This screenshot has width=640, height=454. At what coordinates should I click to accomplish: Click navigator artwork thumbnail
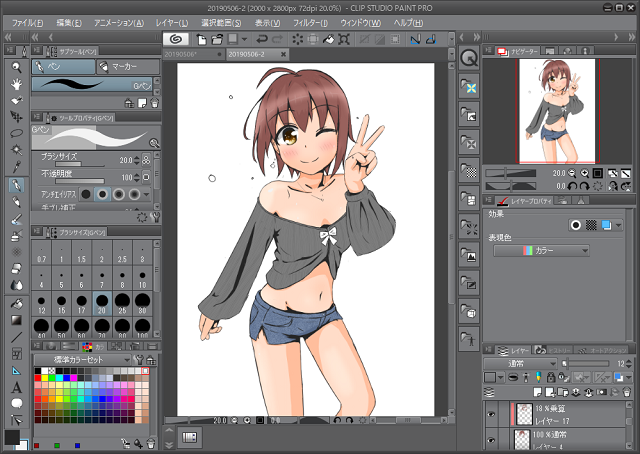[x=559, y=111]
